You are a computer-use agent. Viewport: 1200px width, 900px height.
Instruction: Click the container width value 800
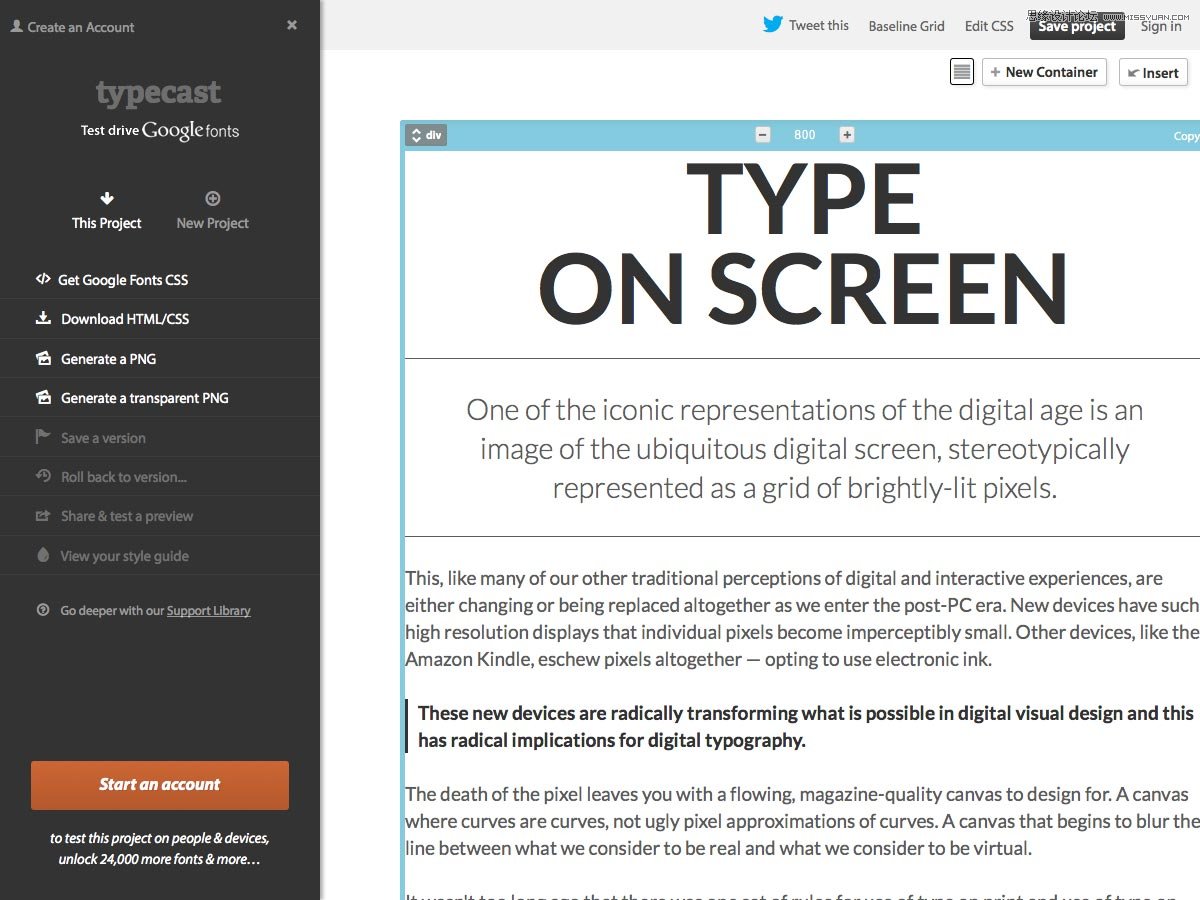[x=805, y=135]
